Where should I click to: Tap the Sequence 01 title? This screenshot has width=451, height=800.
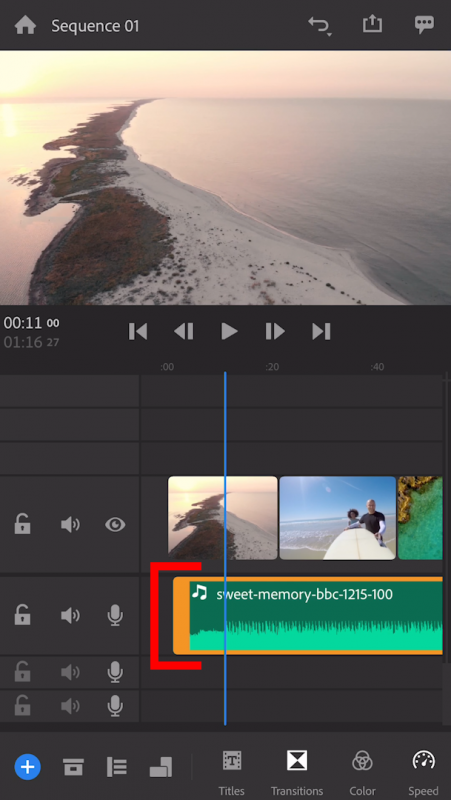(x=95, y=26)
